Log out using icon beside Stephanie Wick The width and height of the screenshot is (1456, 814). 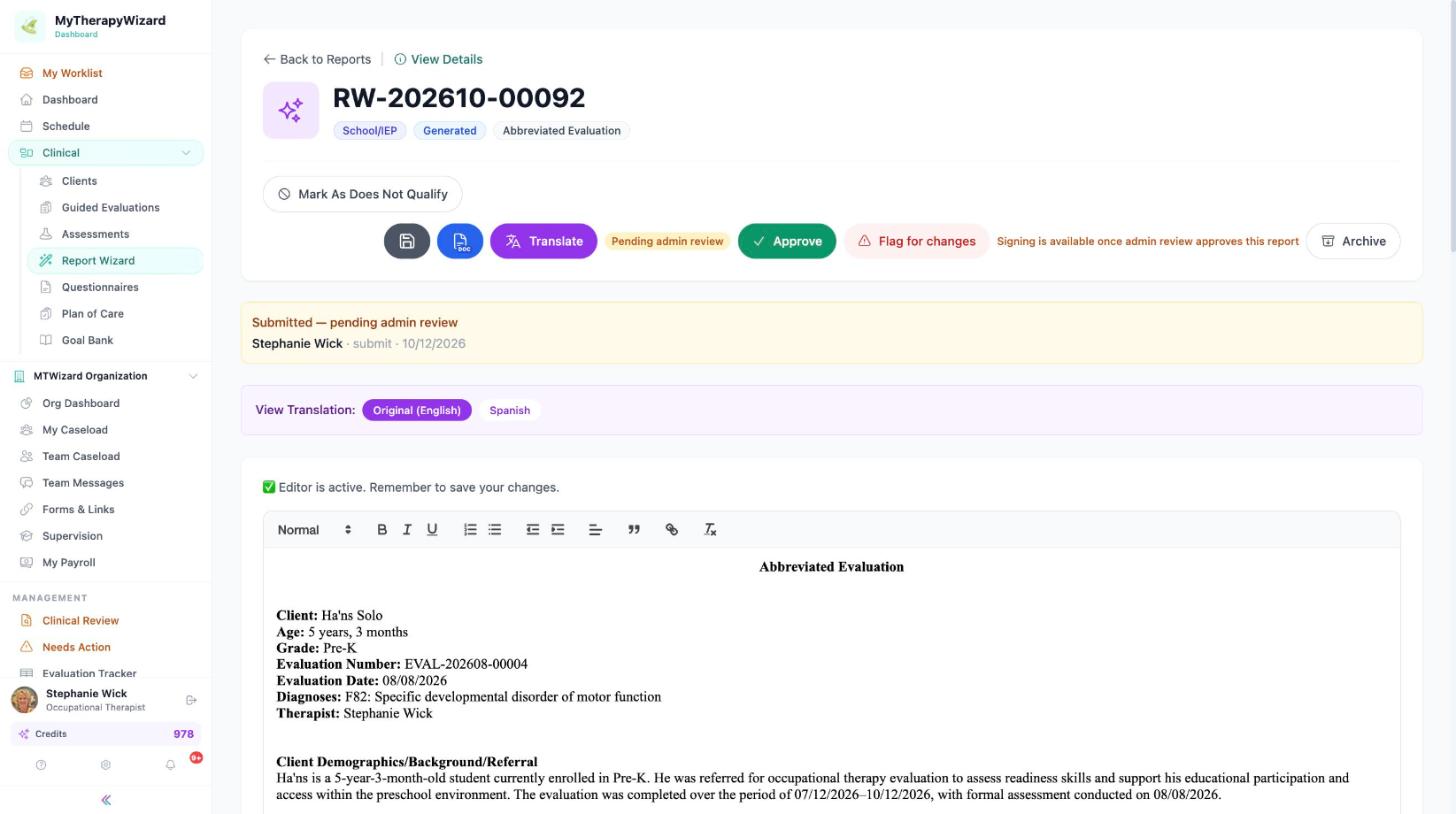[x=191, y=700]
